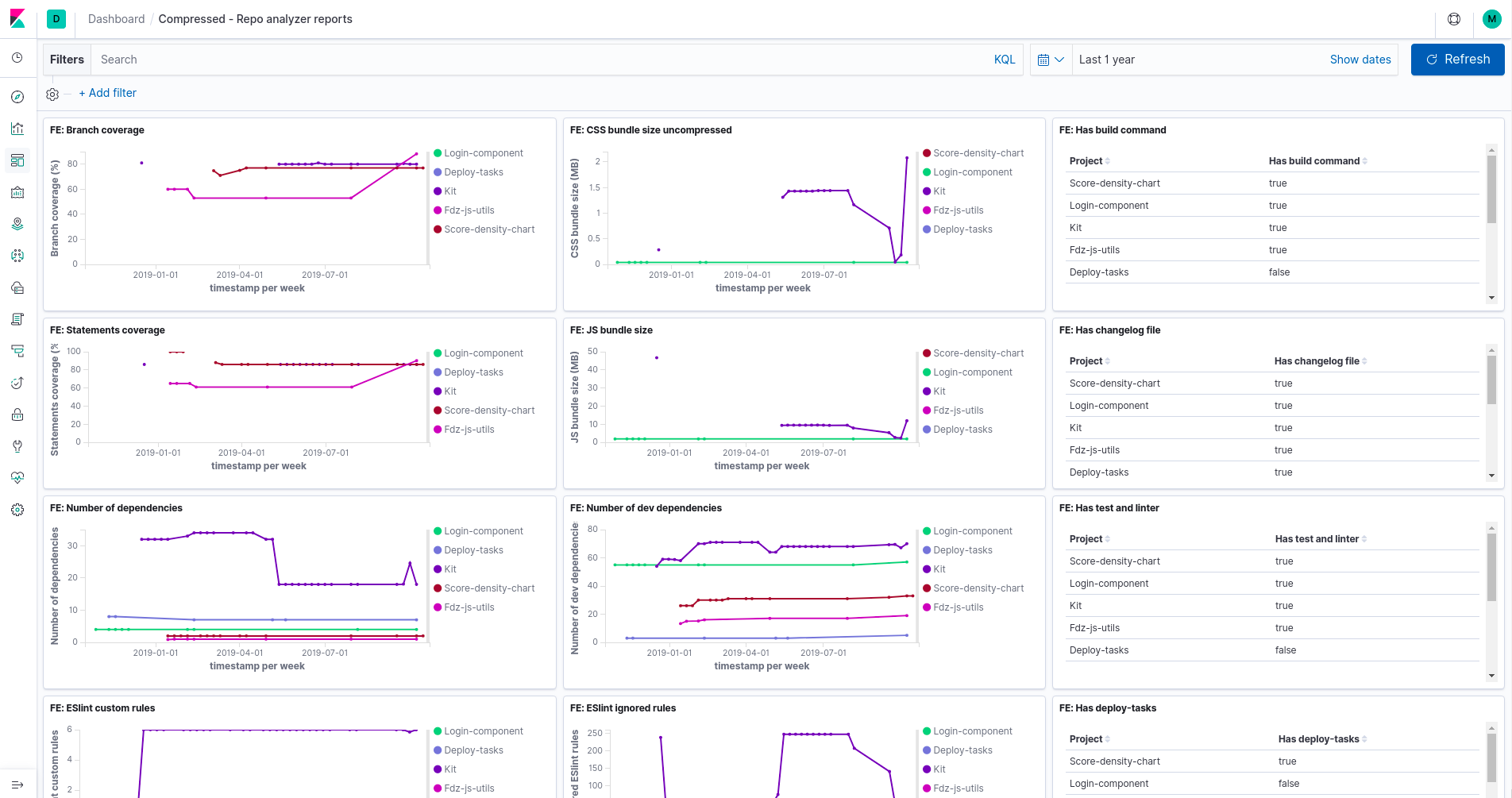Sort Project column in Has deploy-tasks table
The width and height of the screenshot is (1512, 798).
click(x=1090, y=739)
